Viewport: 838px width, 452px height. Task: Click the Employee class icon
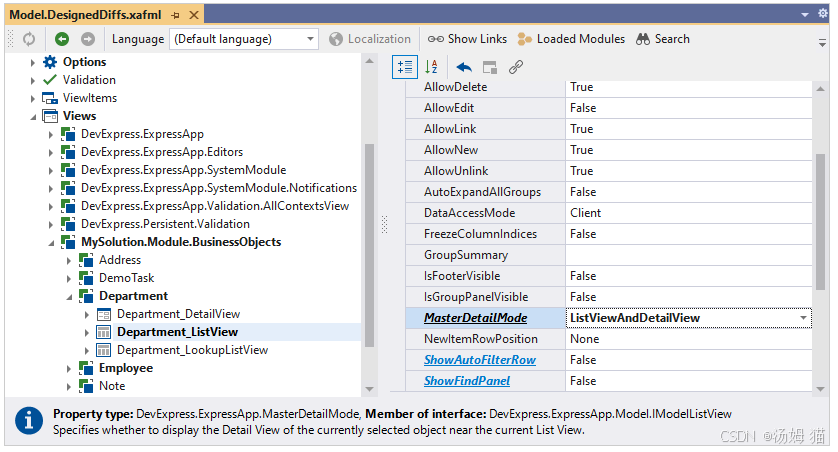86,368
